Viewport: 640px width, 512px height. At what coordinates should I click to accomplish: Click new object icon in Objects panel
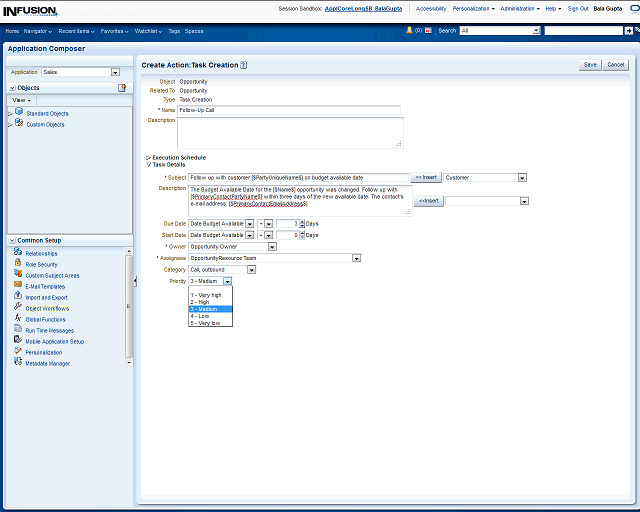tap(122, 88)
